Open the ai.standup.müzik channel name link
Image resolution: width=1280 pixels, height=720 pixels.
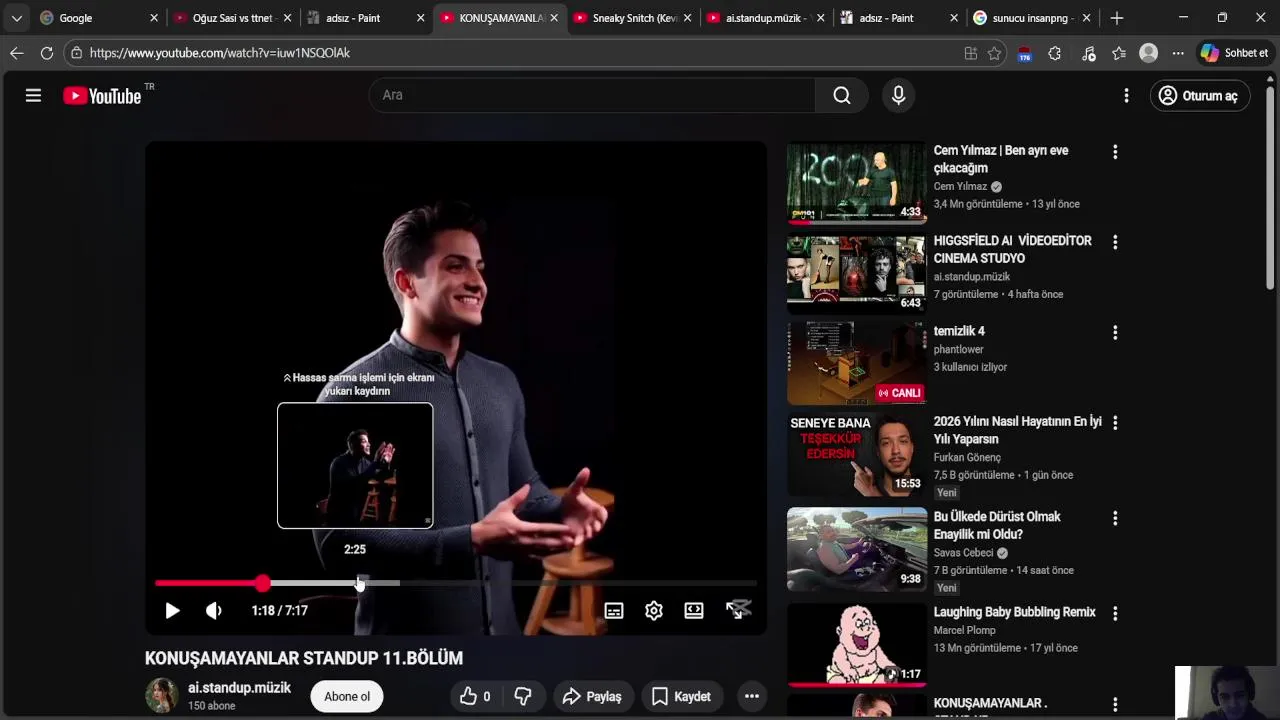coord(239,688)
